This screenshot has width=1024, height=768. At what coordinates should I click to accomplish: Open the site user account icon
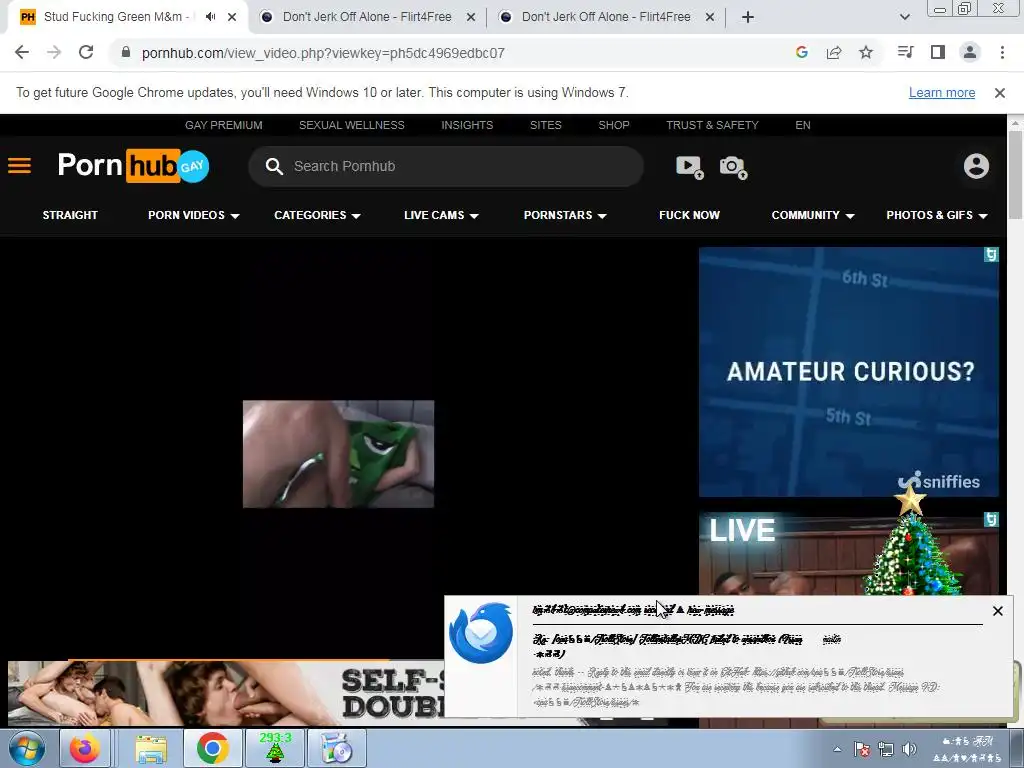click(x=976, y=166)
